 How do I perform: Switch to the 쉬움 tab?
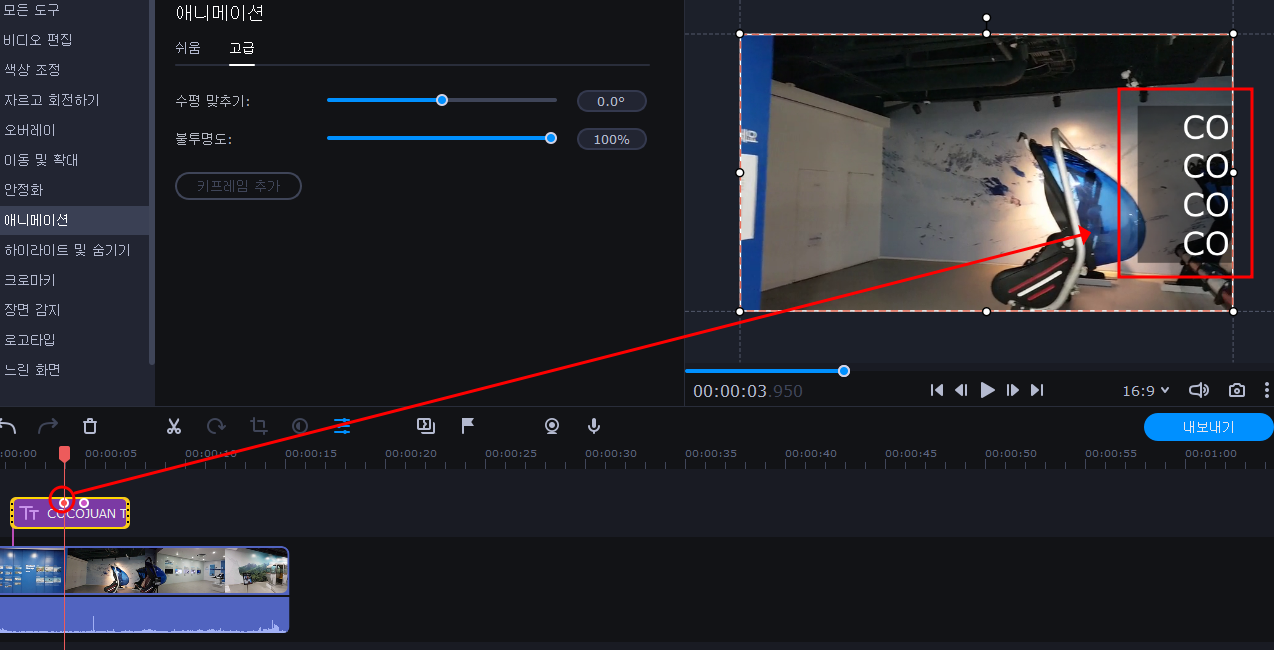[x=188, y=48]
